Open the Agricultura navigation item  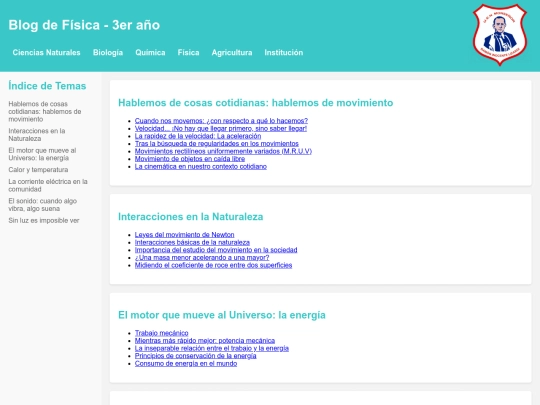[x=232, y=53]
